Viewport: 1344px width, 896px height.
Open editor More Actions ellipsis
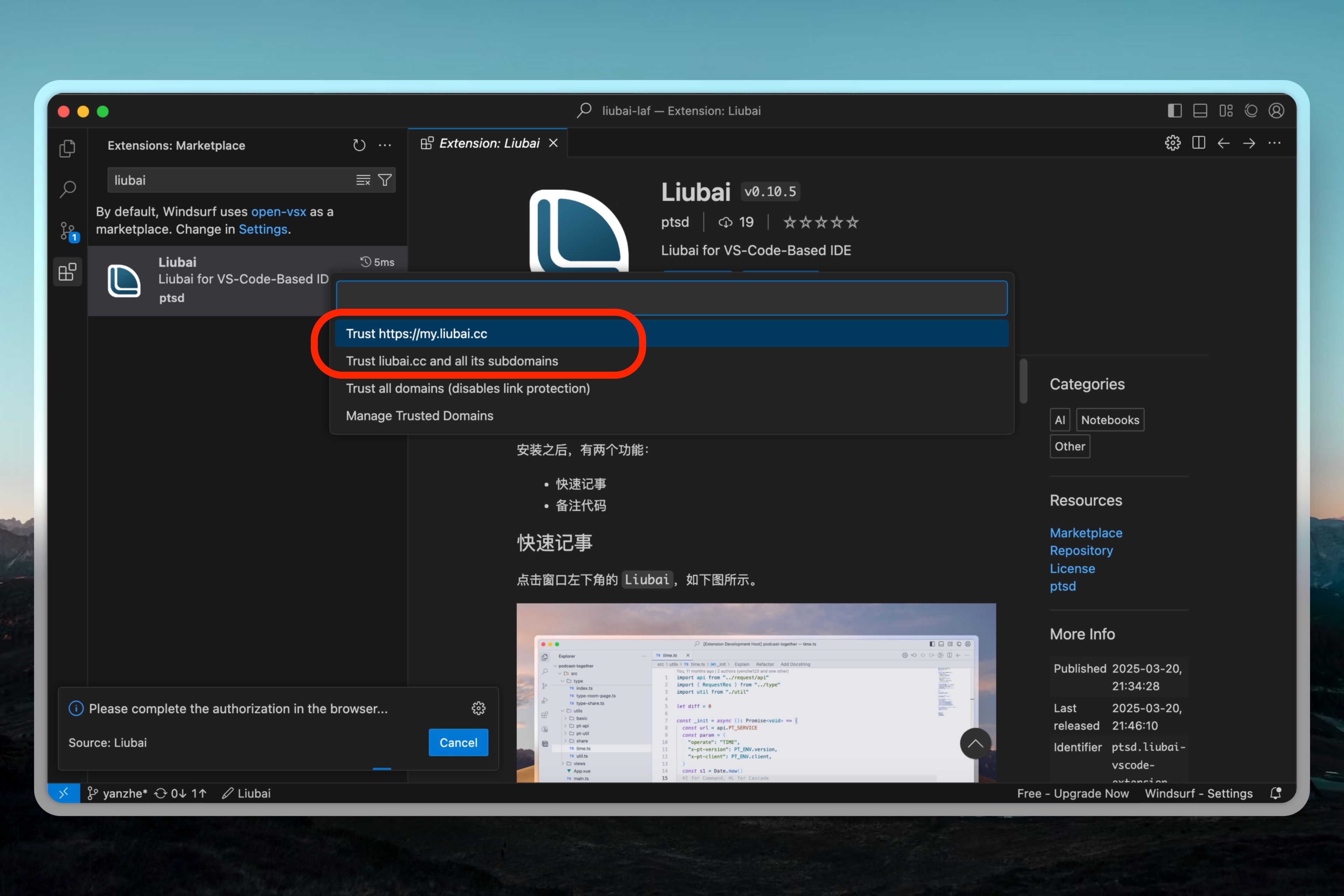point(1274,143)
